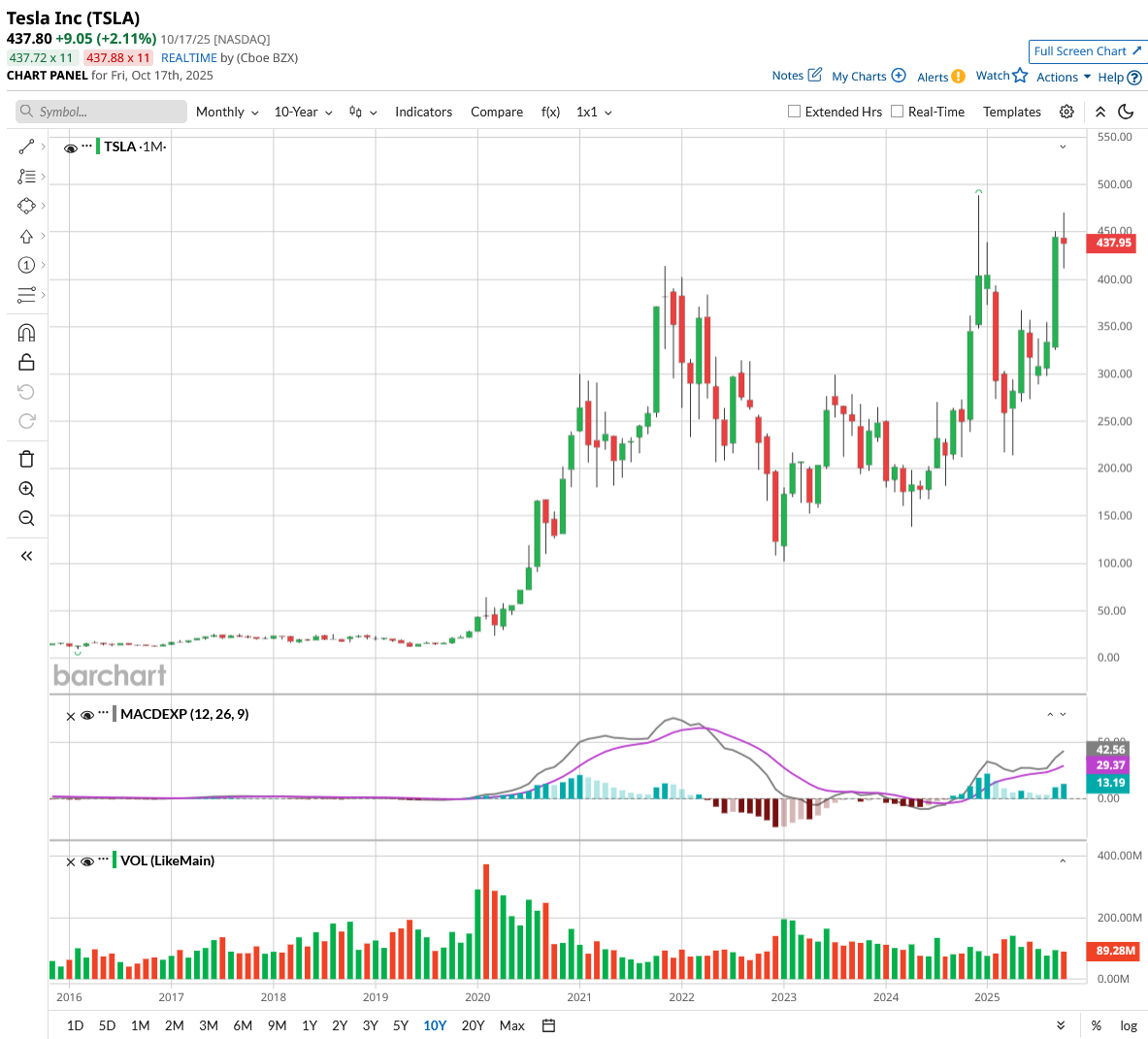Open the 10-Year period dropdown
The height and width of the screenshot is (1039, 1148).
303,112
